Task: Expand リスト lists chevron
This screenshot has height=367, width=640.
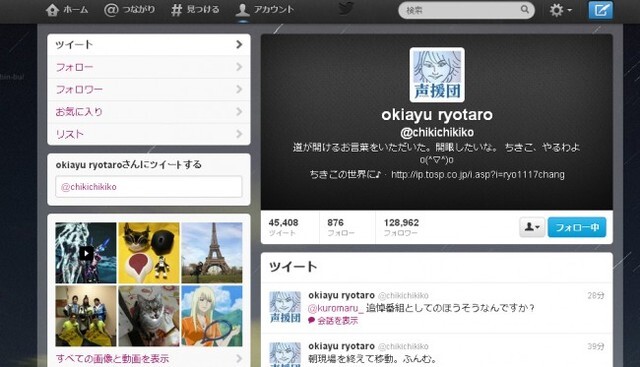Action: point(239,134)
